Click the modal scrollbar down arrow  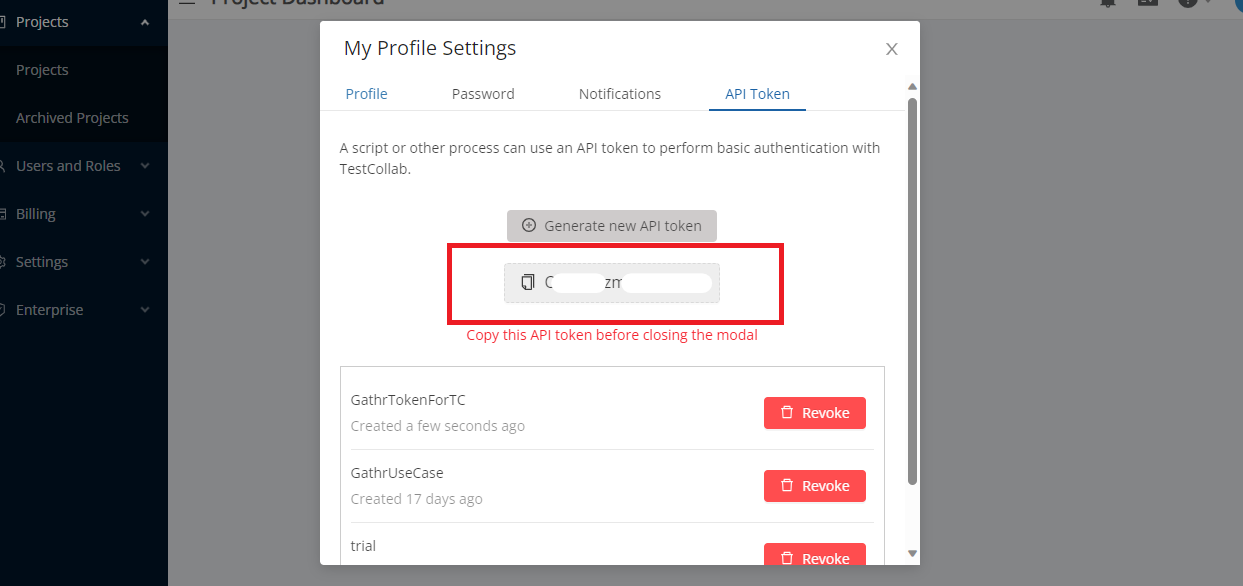(x=912, y=552)
